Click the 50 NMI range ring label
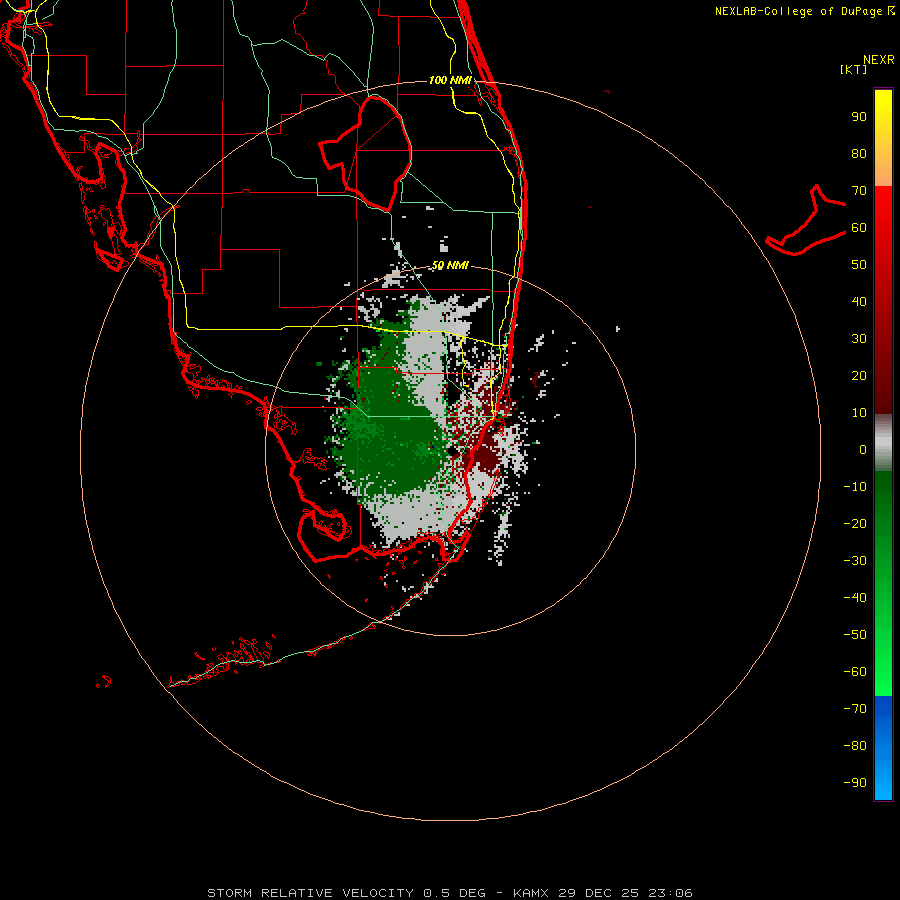 pos(450,265)
